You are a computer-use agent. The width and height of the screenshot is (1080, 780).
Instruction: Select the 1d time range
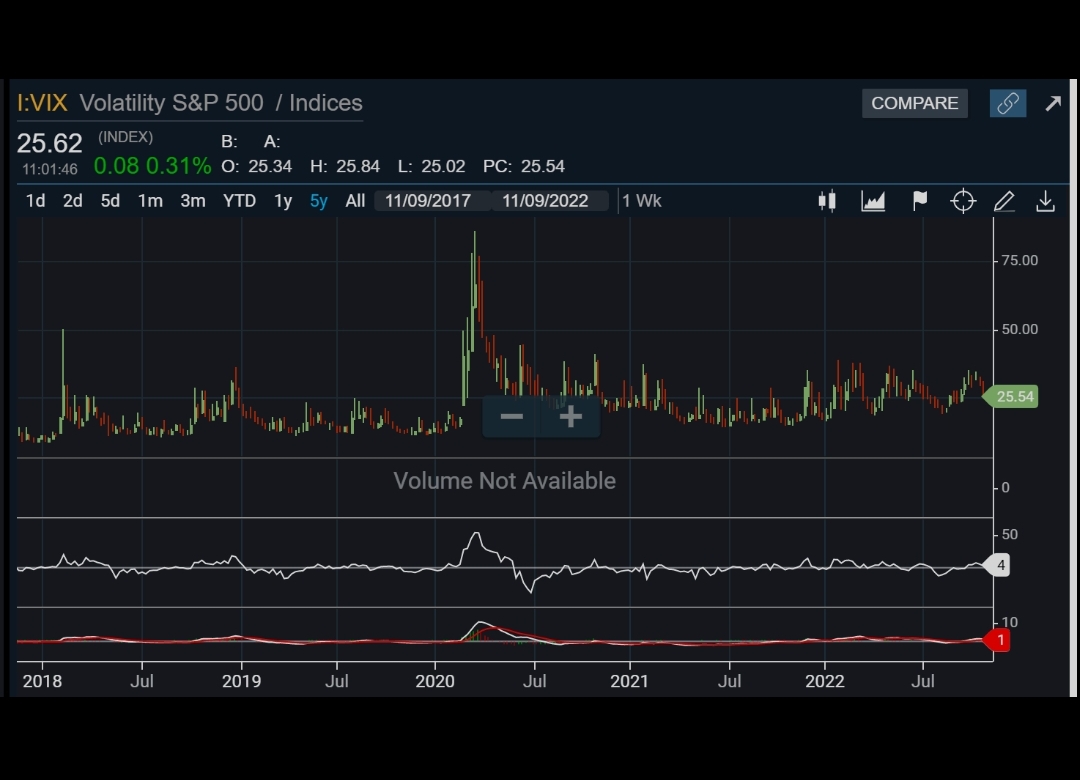point(35,201)
